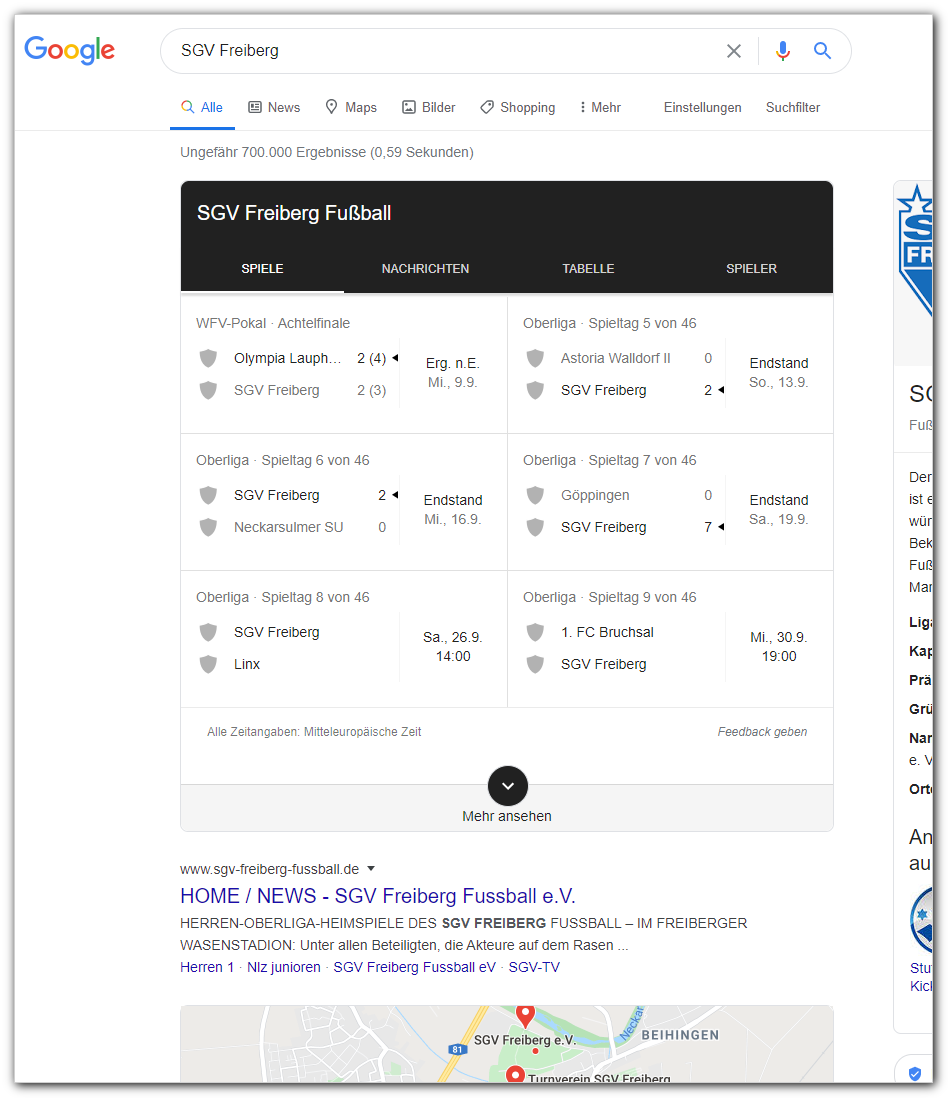Image resolution: width=948 pixels, height=1098 pixels.
Task: Click the Mehr ansehen label
Action: click(x=507, y=816)
